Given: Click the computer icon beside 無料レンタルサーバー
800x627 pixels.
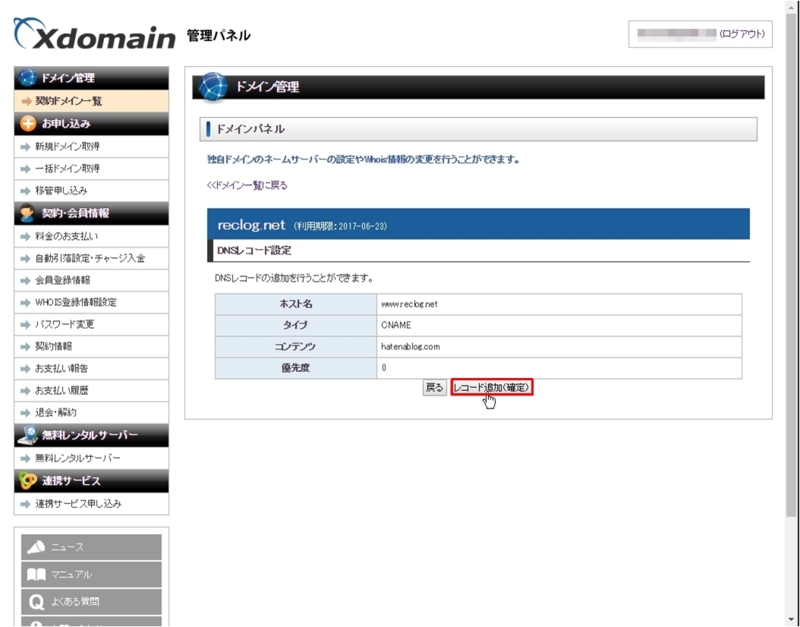Looking at the screenshot, I should point(28,436).
